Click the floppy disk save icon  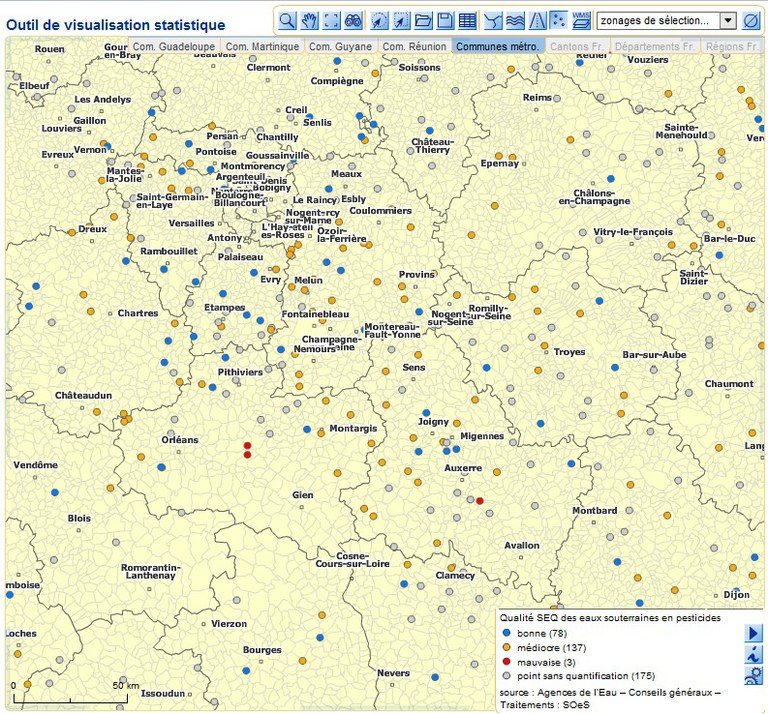445,20
